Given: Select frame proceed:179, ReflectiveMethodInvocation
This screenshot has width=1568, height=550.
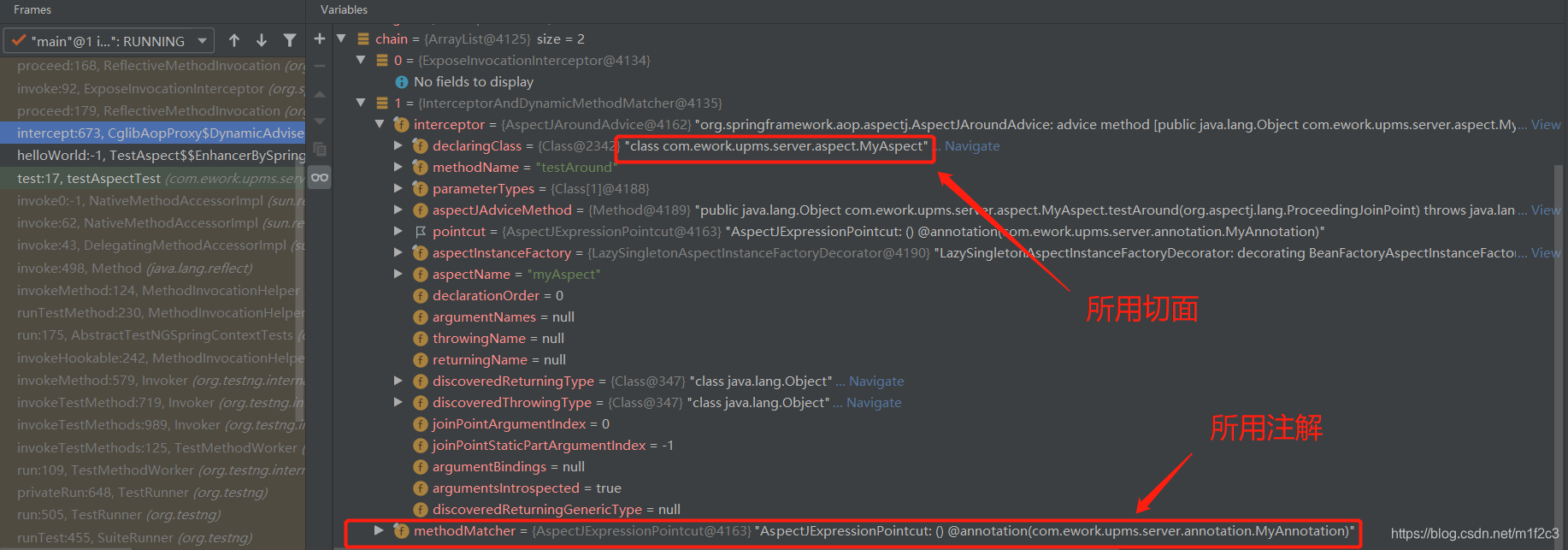Looking at the screenshot, I should [152, 110].
